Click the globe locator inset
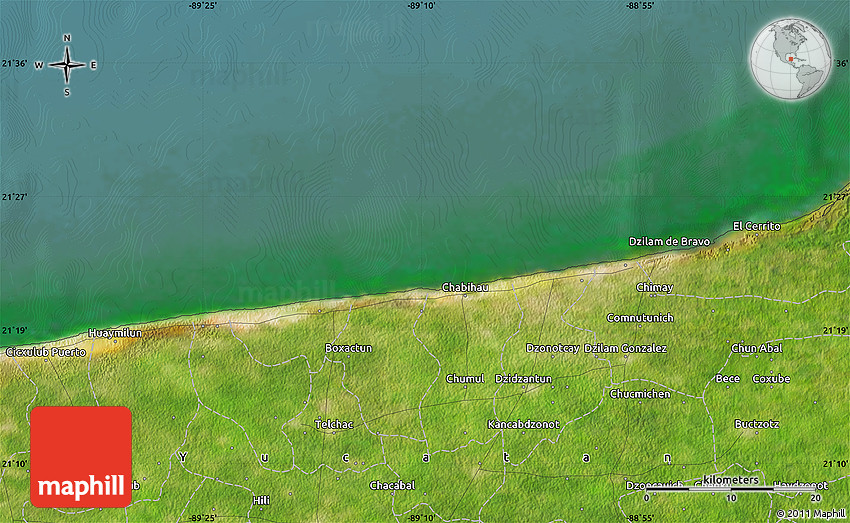850x523 pixels. tap(791, 57)
